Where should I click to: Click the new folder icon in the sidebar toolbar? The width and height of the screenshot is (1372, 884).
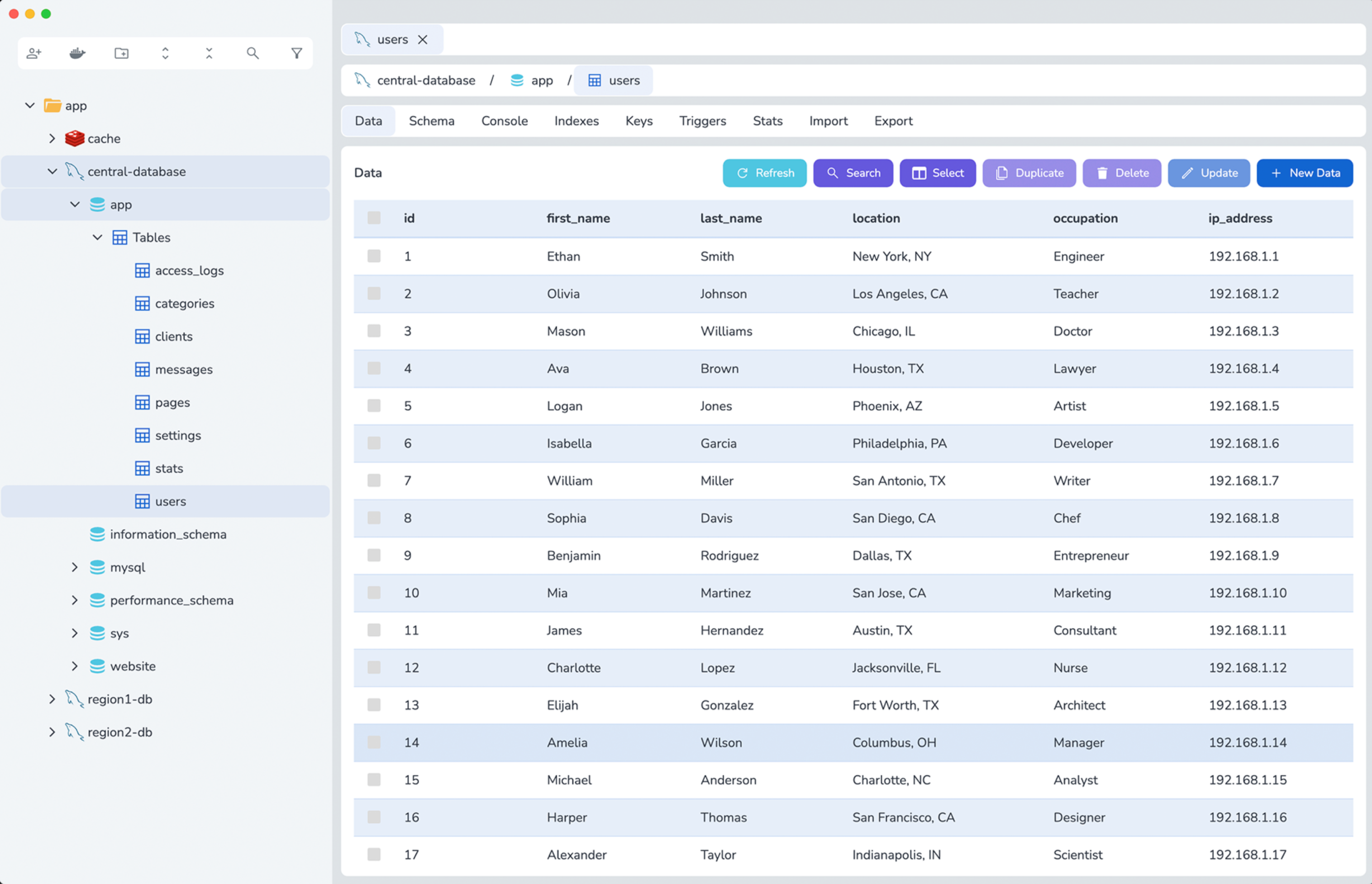point(122,54)
